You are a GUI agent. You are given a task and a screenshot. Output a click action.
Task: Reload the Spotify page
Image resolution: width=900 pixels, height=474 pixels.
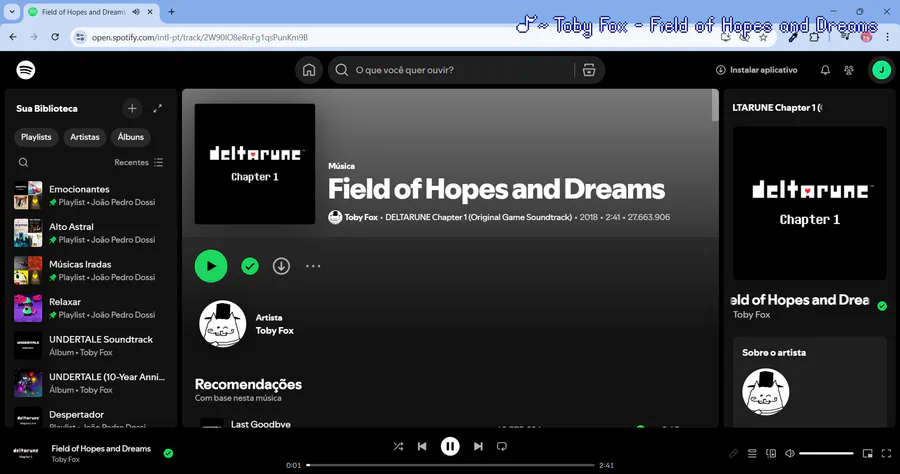pos(55,37)
